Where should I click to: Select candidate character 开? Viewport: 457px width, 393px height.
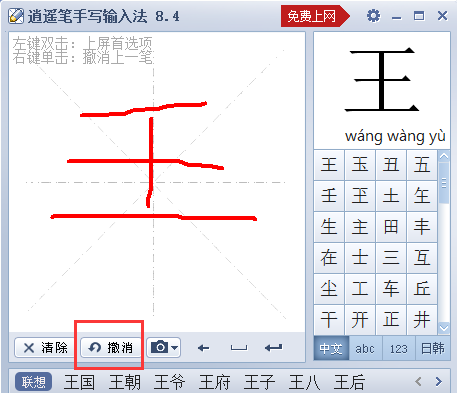coord(360,319)
